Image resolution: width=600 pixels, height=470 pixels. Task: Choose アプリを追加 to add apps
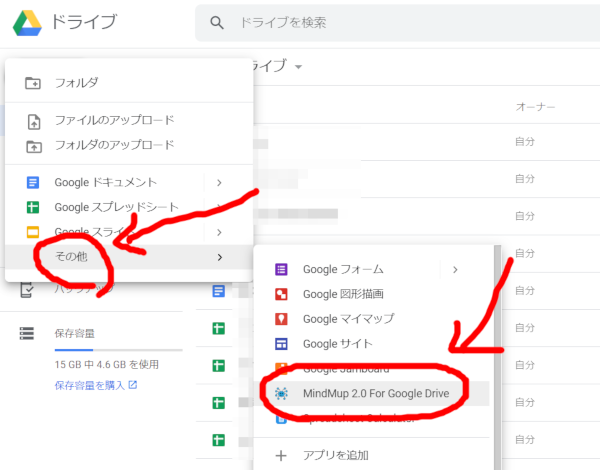[x=336, y=455]
